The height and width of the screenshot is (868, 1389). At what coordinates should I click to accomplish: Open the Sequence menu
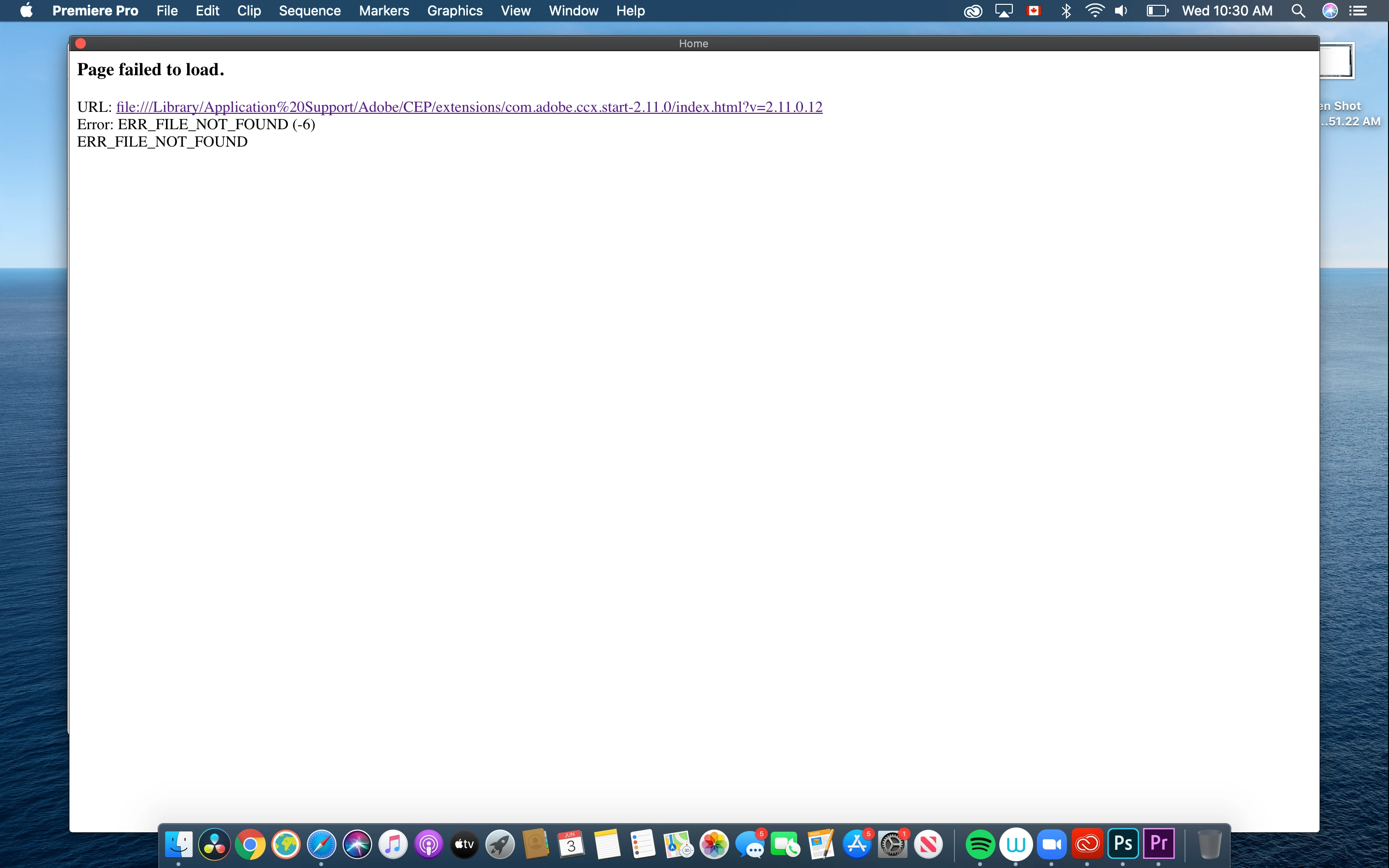309,11
